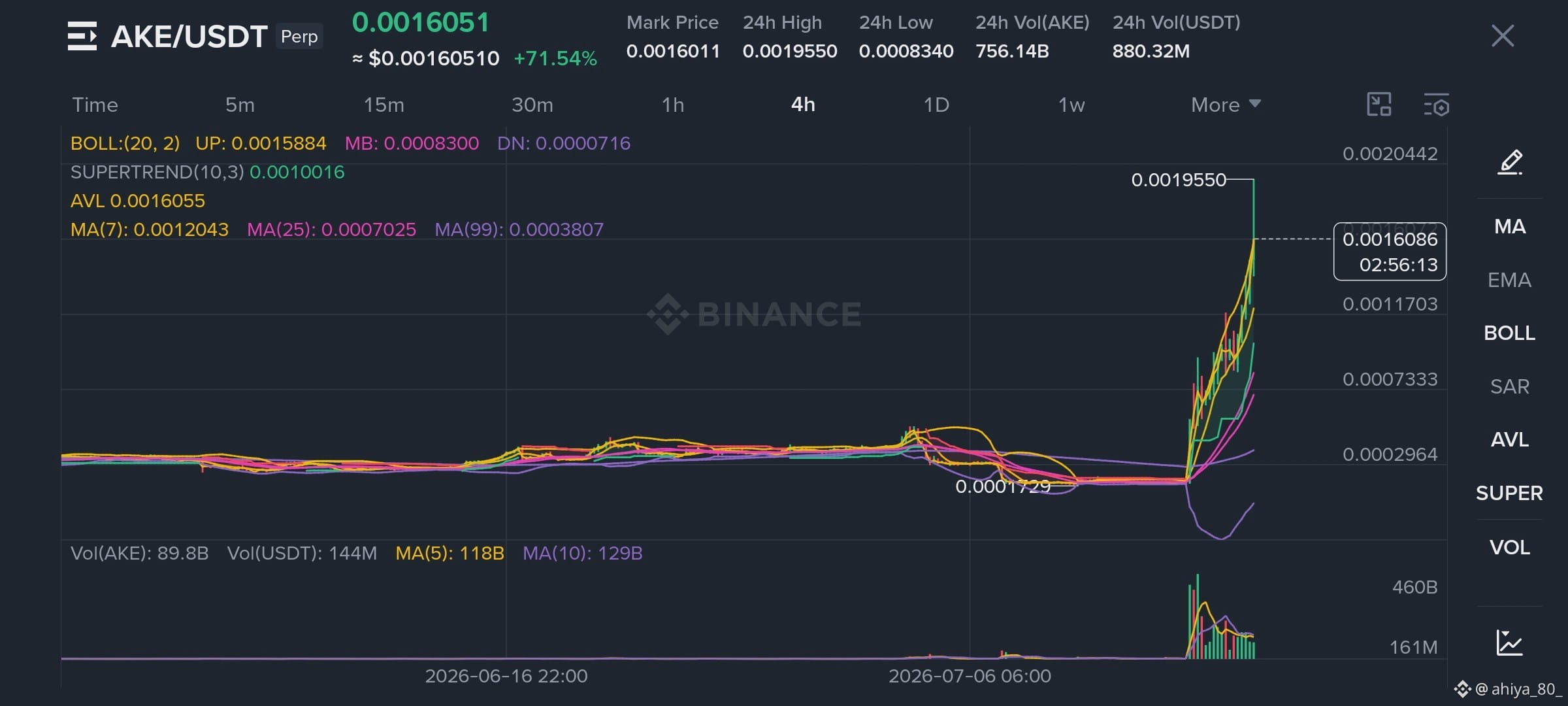Image resolution: width=1568 pixels, height=706 pixels.
Task: Toggle the SUPER indicator
Action: pos(1510,494)
